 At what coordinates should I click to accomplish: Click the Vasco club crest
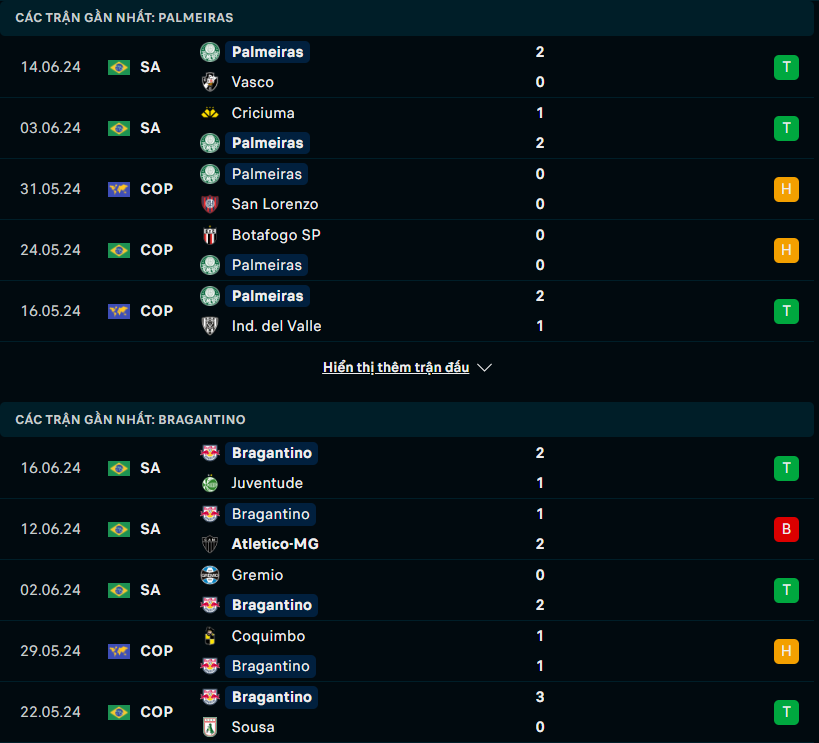(210, 82)
